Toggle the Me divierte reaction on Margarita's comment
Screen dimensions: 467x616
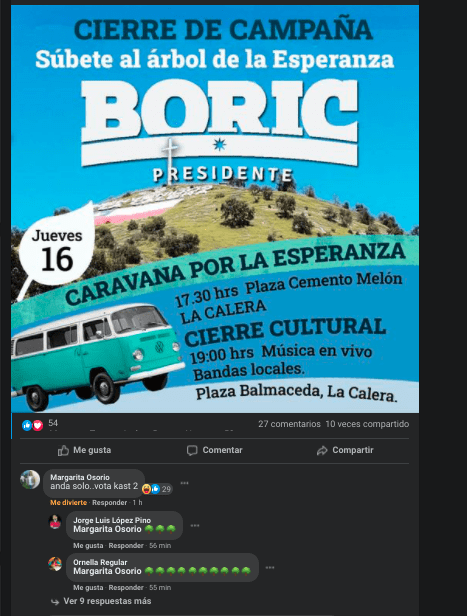pos(69,502)
